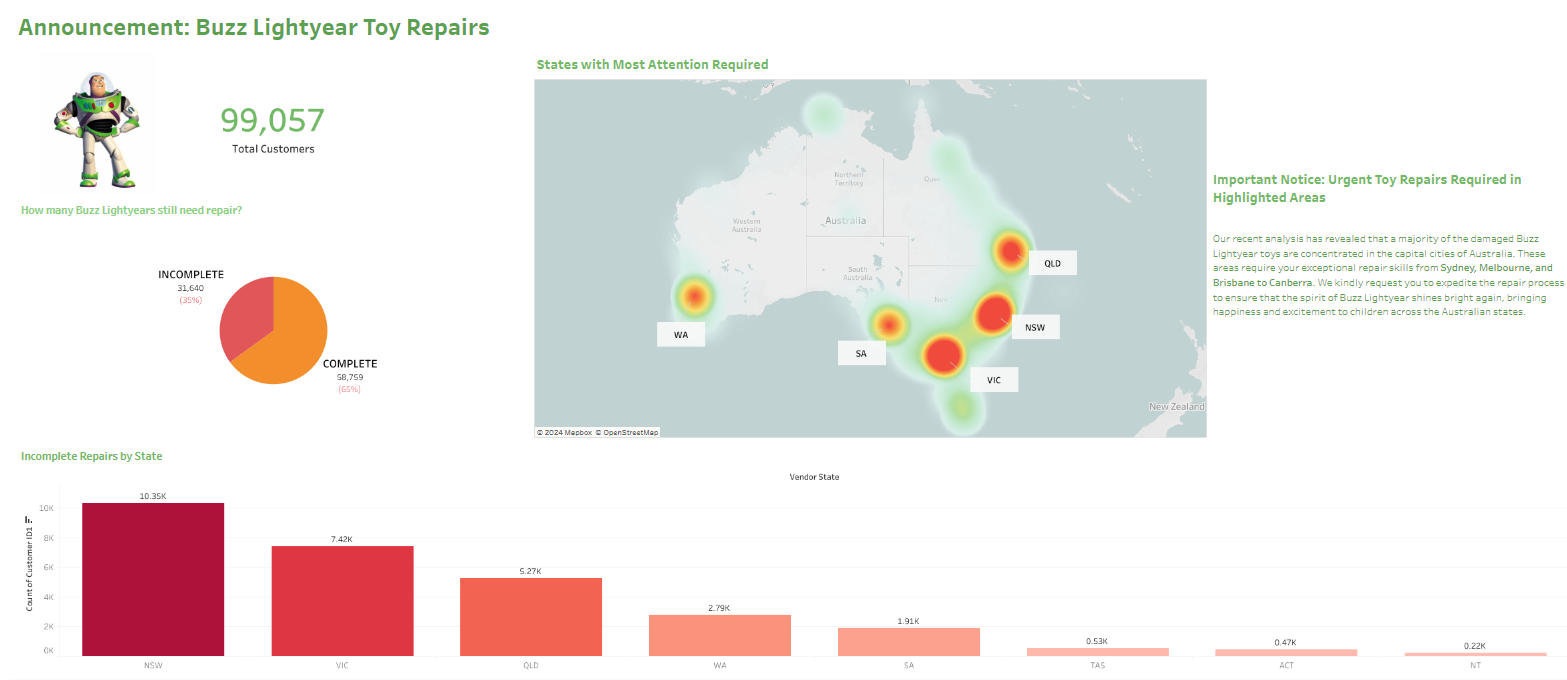Click the Incomplete Repairs by State title
Screen dimensions: 1567x680
click(92, 456)
